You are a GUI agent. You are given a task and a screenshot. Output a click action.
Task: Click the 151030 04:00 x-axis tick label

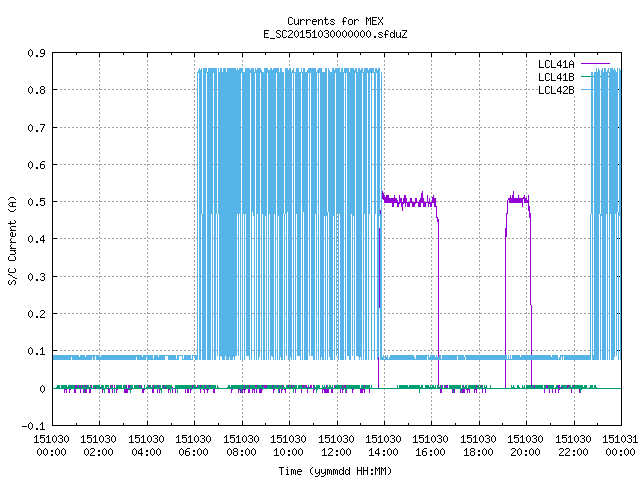pos(146,446)
